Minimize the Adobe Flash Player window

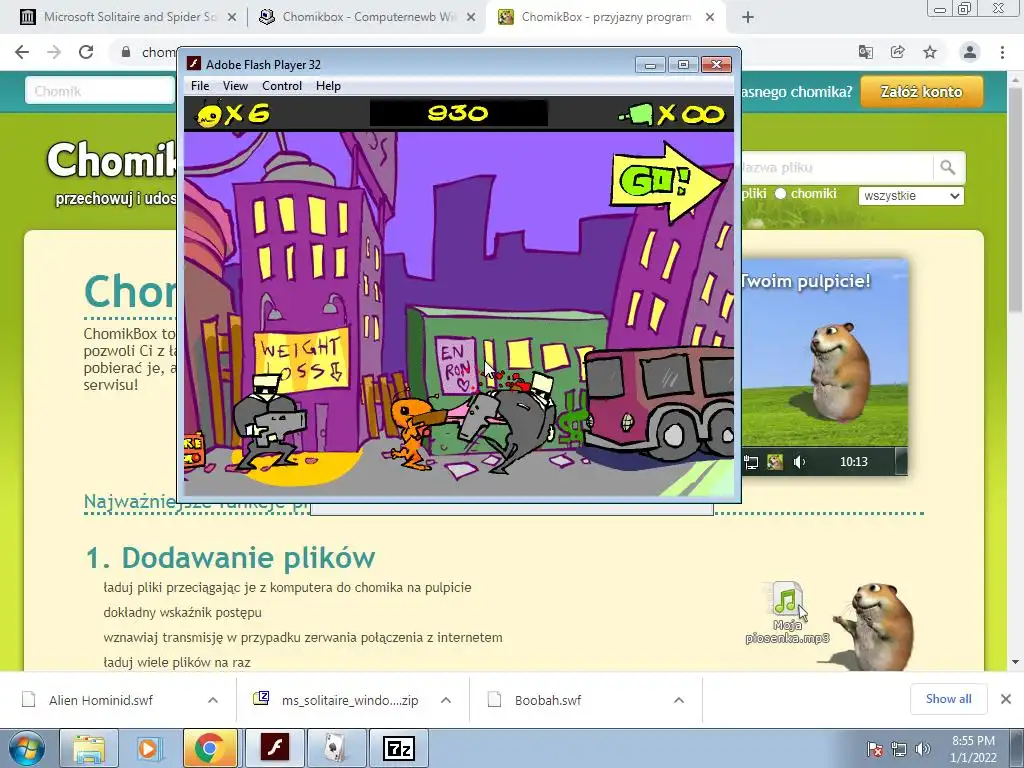650,65
